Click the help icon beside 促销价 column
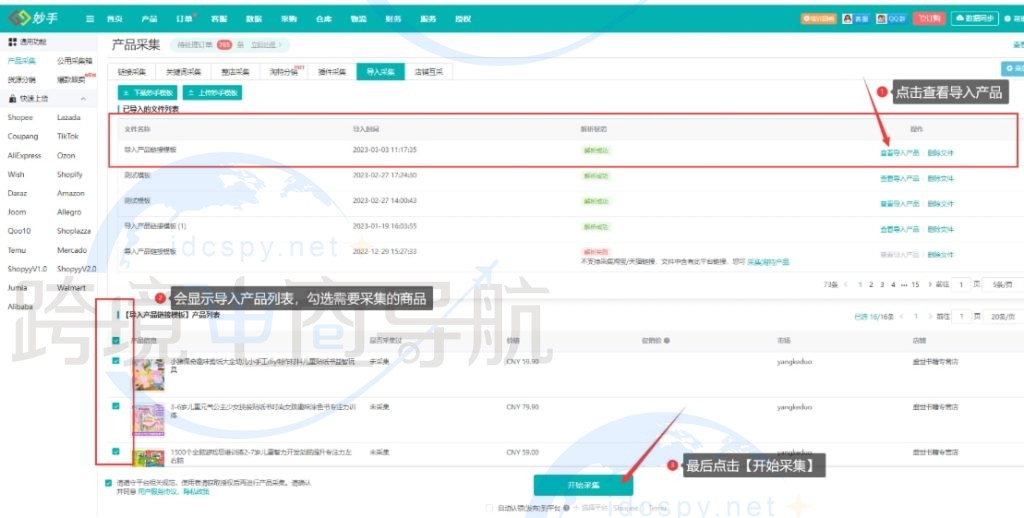Screen dimensions: 1024x518 [667, 341]
